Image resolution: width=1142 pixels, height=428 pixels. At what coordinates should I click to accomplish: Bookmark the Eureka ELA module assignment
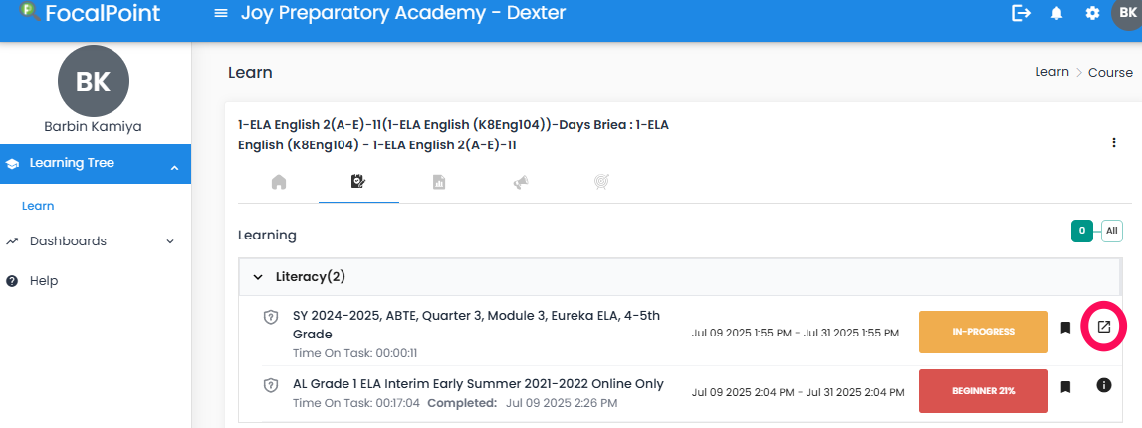[x=1065, y=328]
